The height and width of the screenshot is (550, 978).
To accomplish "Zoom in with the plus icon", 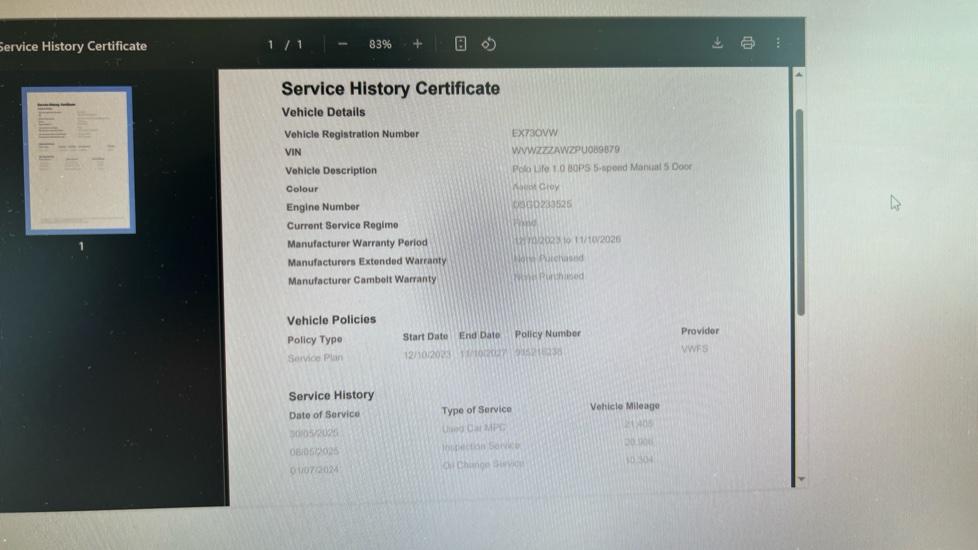I will point(417,44).
